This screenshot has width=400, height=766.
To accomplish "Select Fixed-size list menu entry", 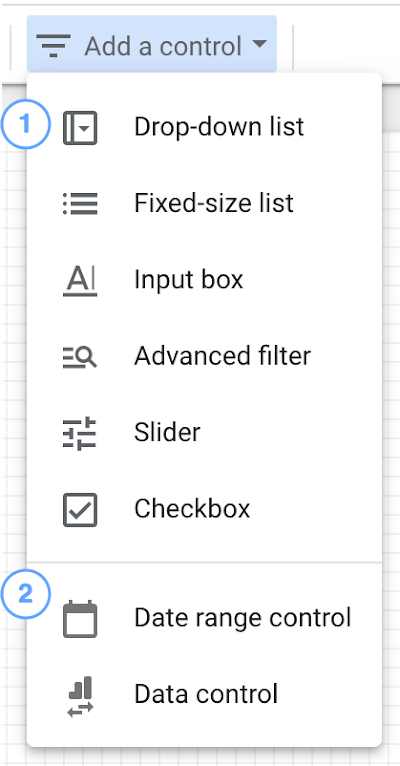I will [204, 204].
